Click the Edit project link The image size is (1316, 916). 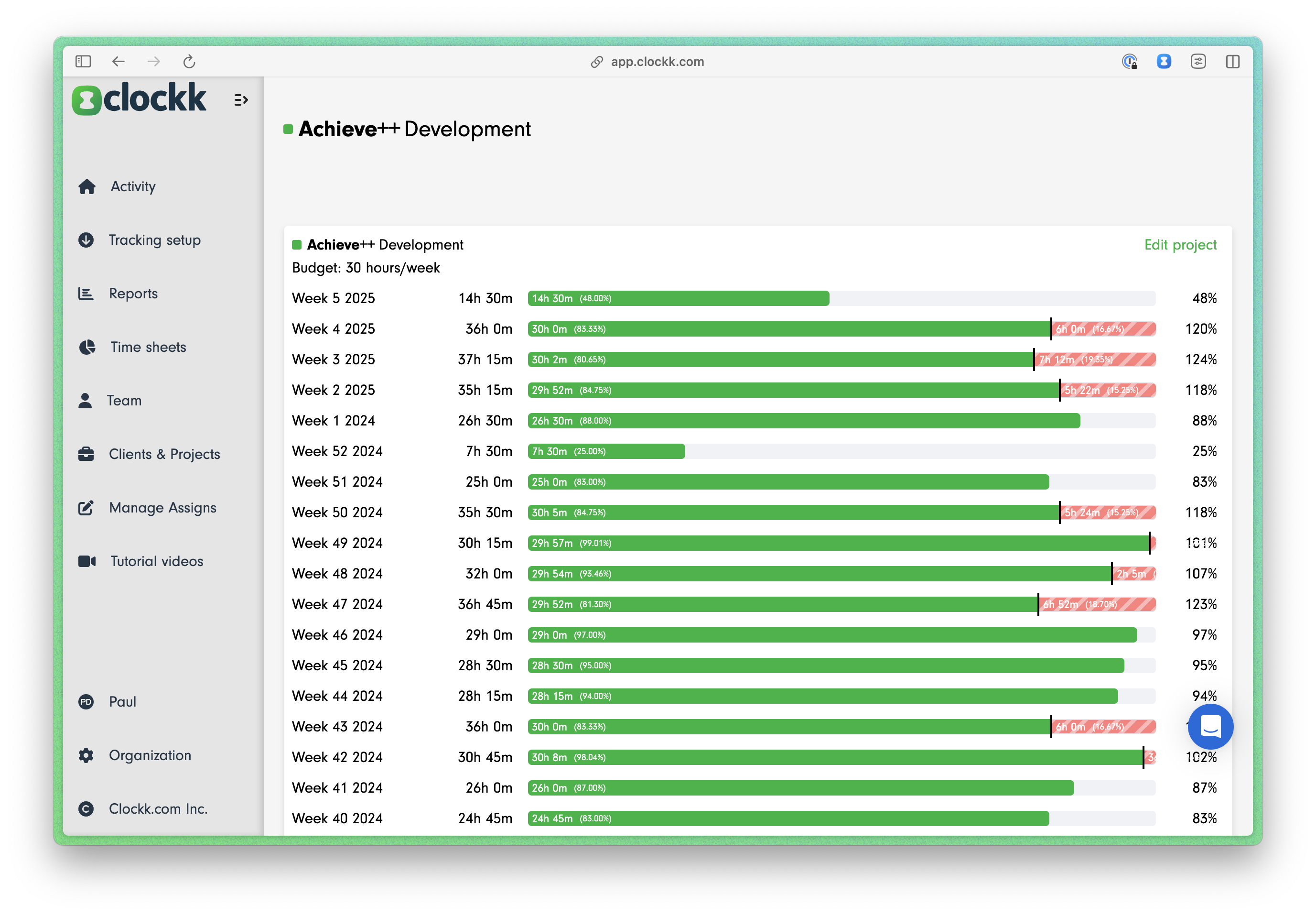pyautogui.click(x=1180, y=245)
